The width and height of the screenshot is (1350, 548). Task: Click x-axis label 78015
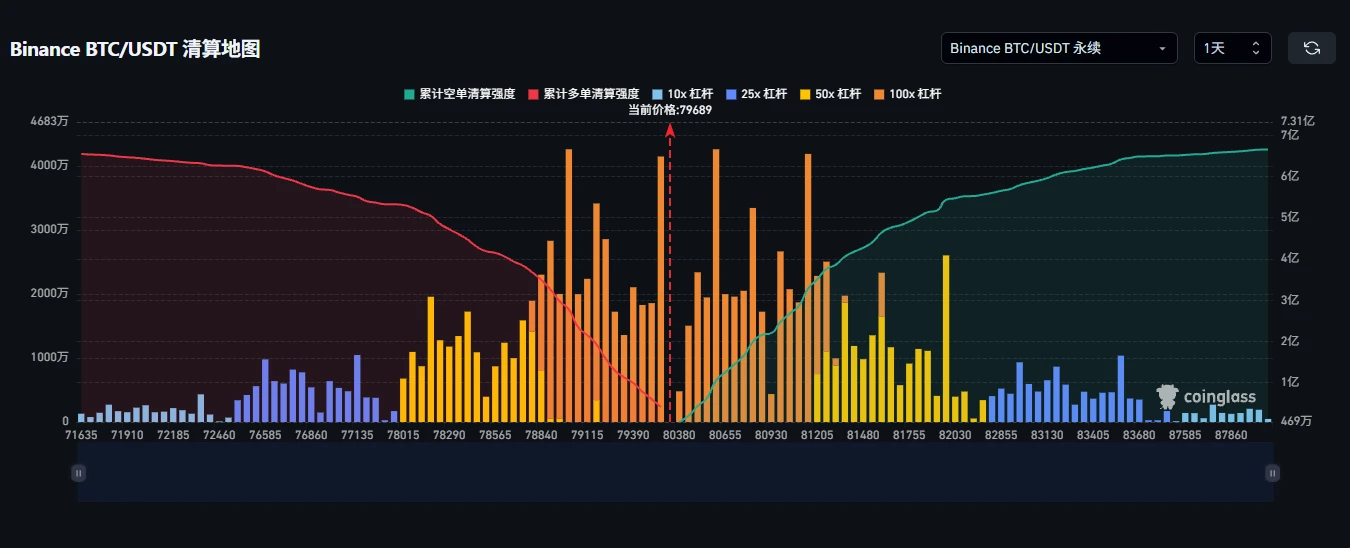point(403,436)
